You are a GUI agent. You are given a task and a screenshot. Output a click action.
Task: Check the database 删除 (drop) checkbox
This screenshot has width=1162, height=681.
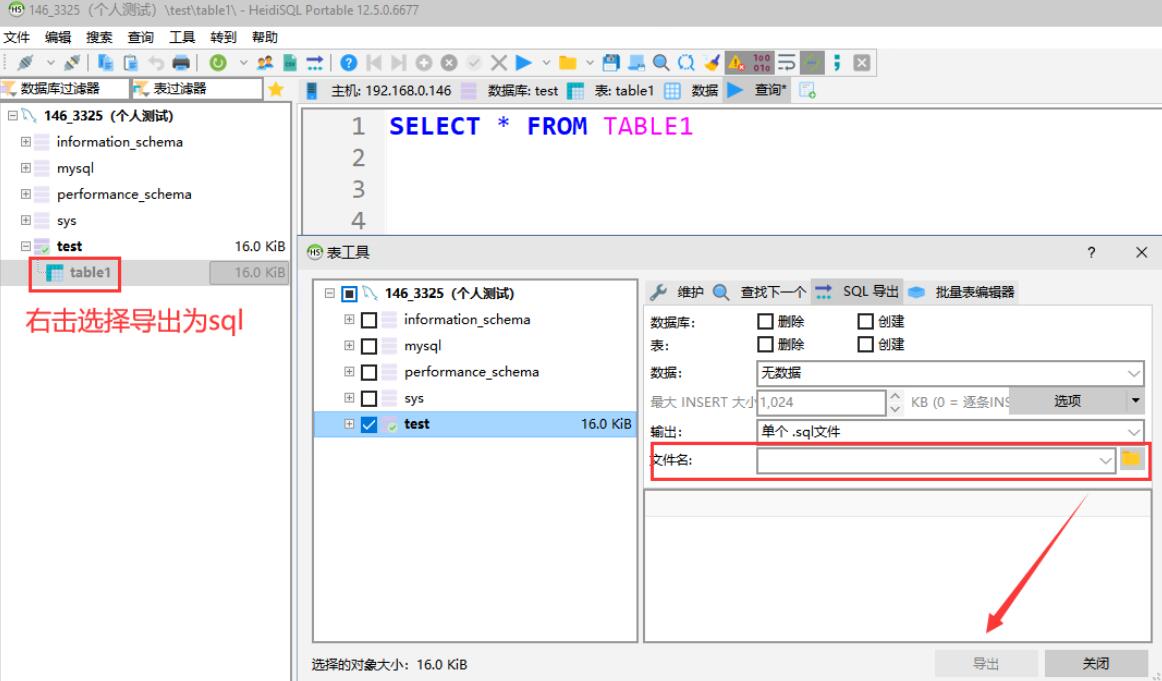[765, 322]
